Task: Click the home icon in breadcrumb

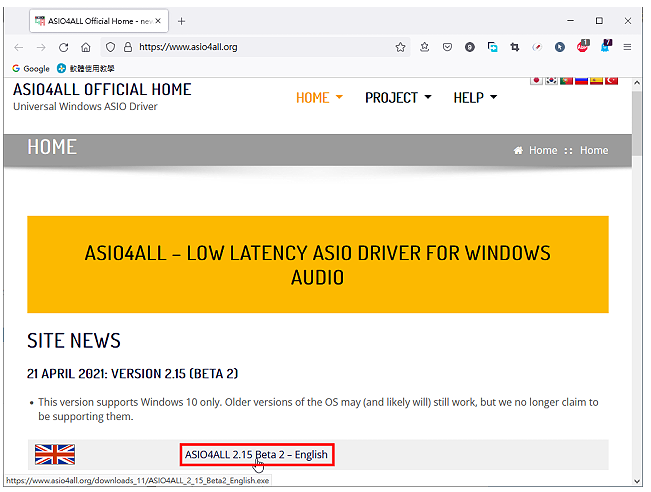Action: [518, 150]
